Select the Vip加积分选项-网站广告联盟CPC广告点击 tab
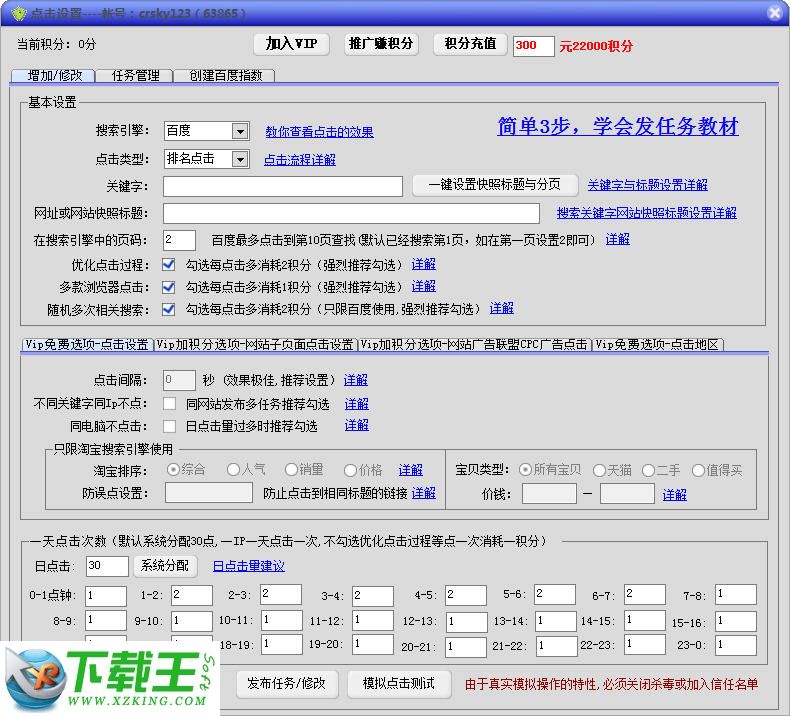Screen dimensions: 790x716 coord(474,345)
